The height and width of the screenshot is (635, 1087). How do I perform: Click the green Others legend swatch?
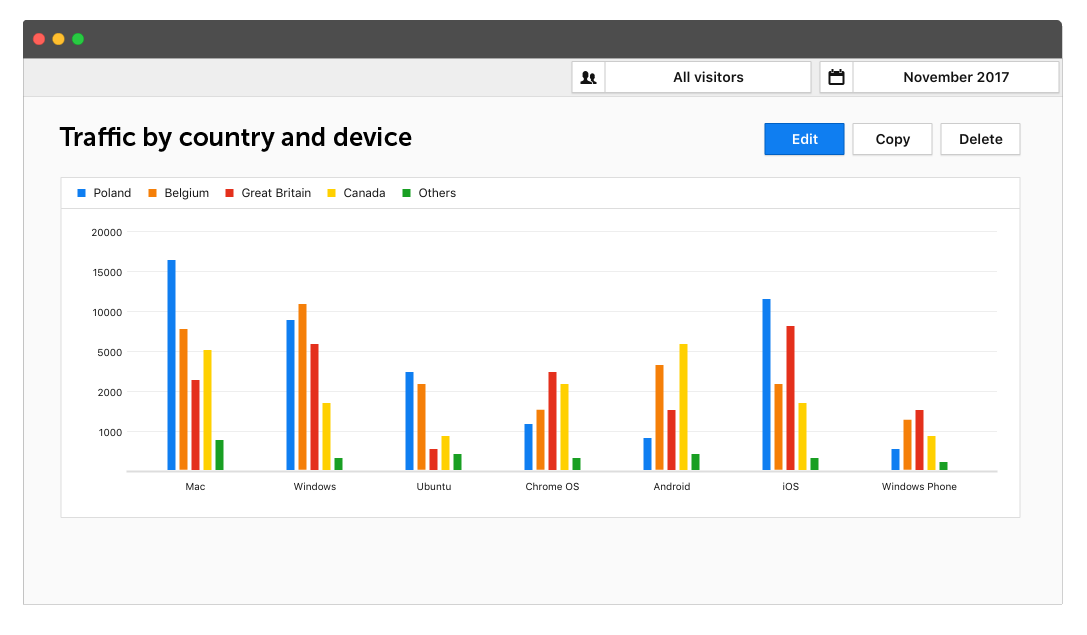coord(406,193)
